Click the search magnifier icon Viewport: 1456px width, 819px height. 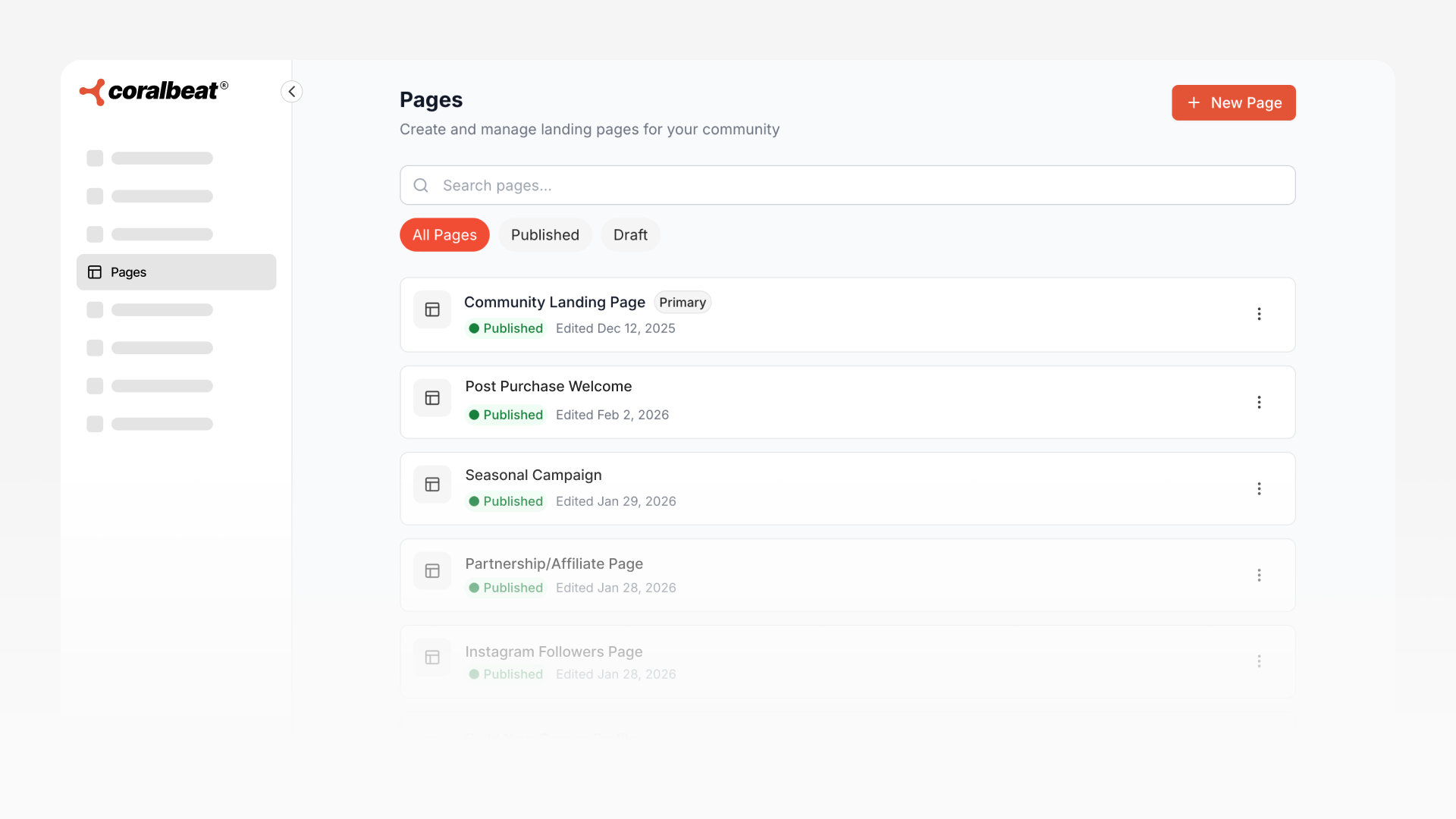click(x=421, y=186)
